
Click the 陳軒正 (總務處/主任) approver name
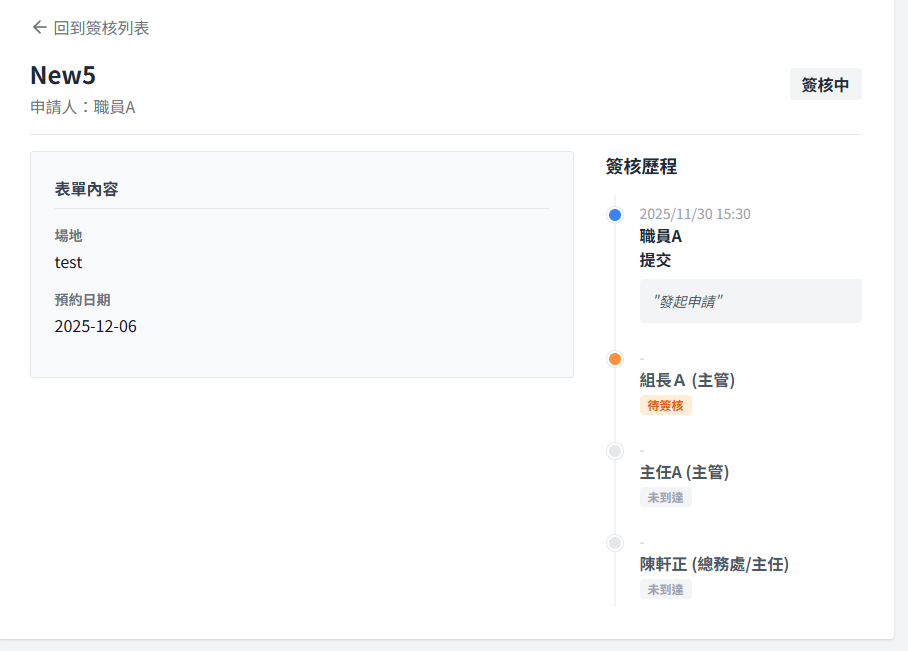pyautogui.click(x=714, y=564)
